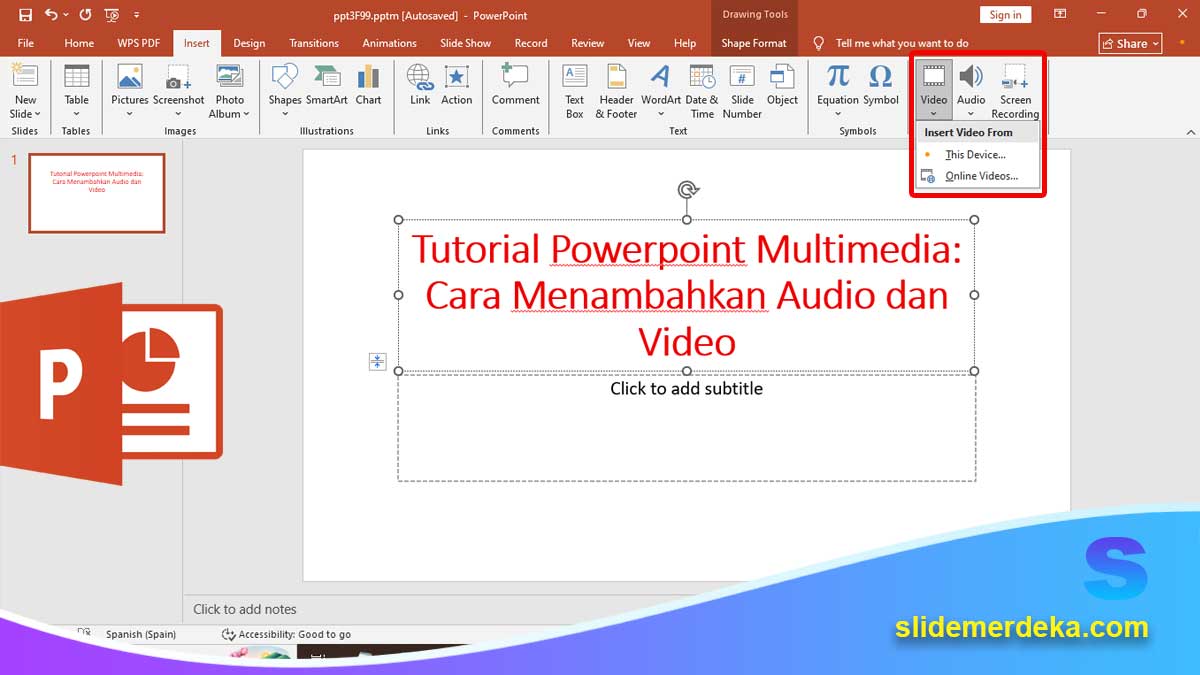Insert a SmartArt graphic
Viewport: 1200px width, 675px height.
327,85
